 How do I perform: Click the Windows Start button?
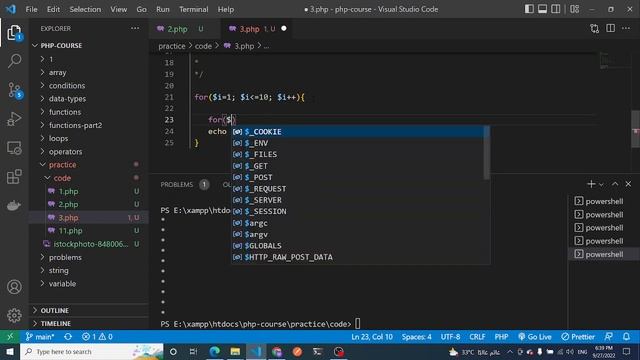click(x=10, y=351)
